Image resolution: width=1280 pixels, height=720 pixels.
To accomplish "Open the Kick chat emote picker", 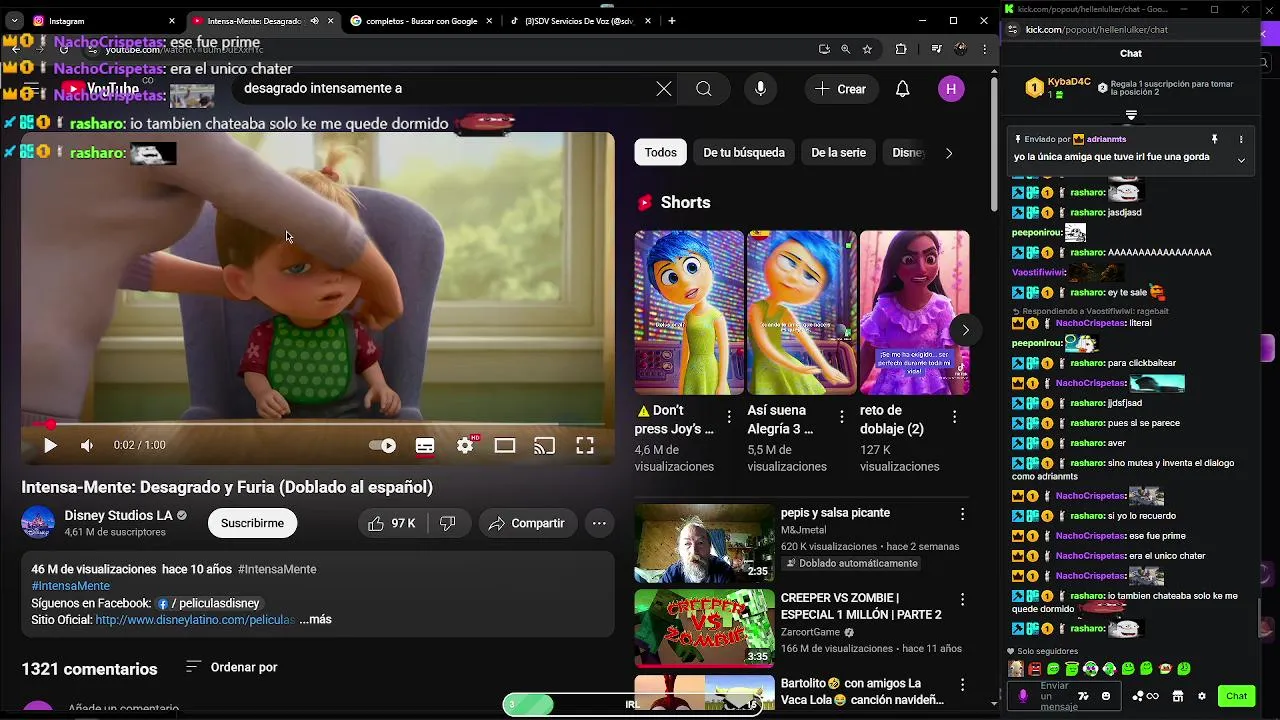I will 1105,696.
